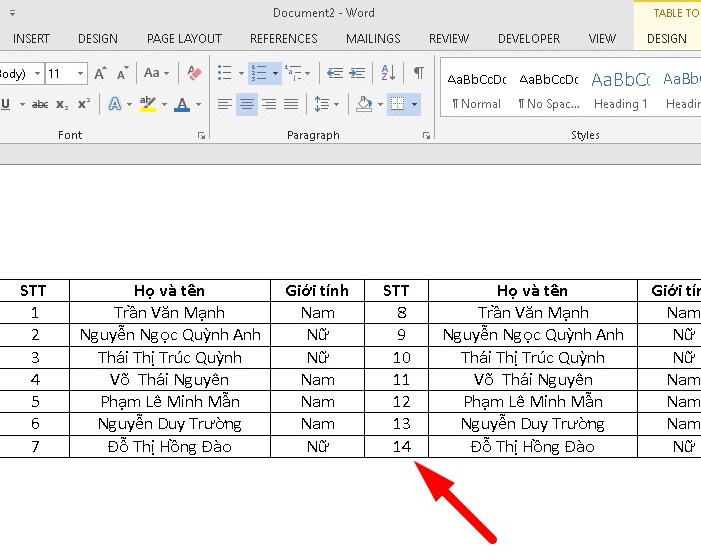
Task: Click Increase Indent icon
Action: (357, 73)
